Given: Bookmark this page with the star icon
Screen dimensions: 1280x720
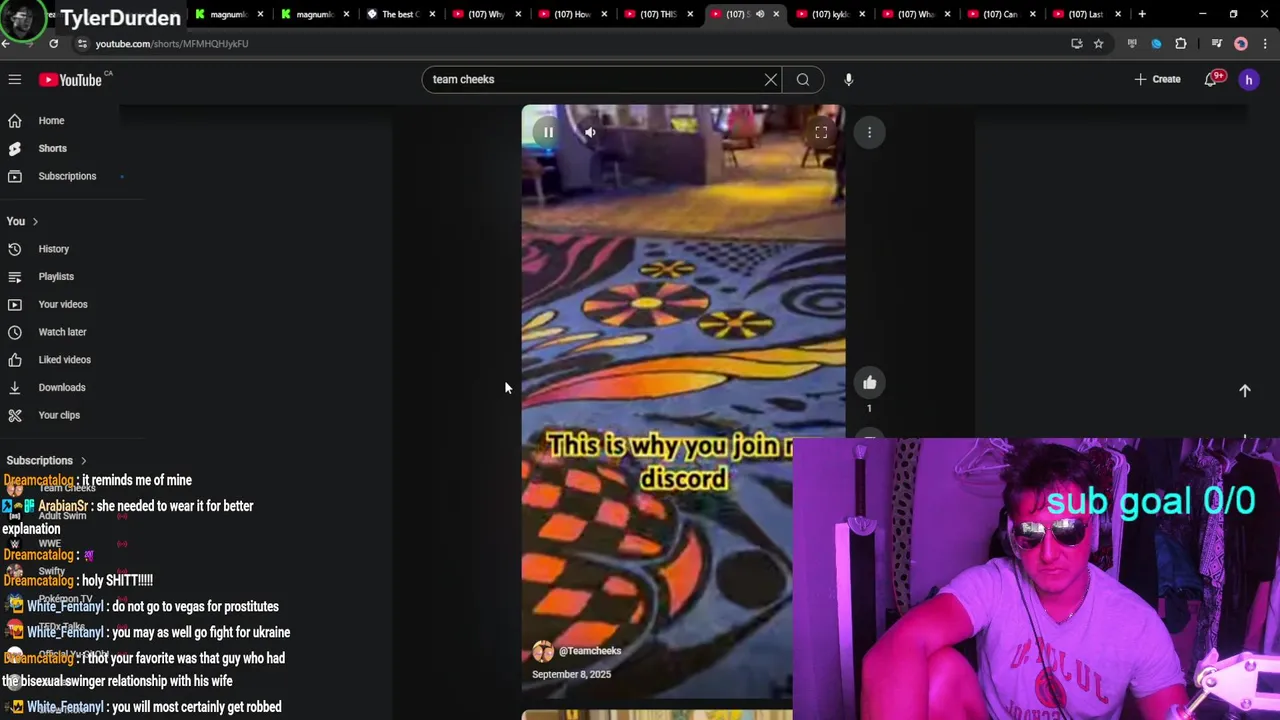Looking at the screenshot, I should click(1098, 44).
